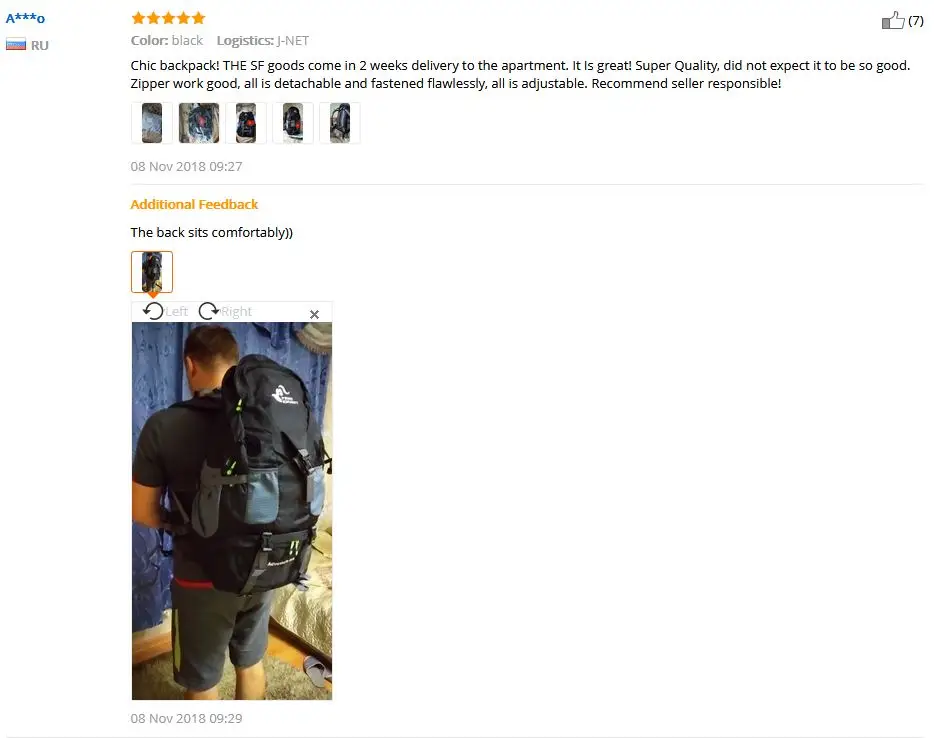This screenshot has width=934, height=738.
Task: Click the thumbs-up helpful icon
Action: click(x=893, y=20)
